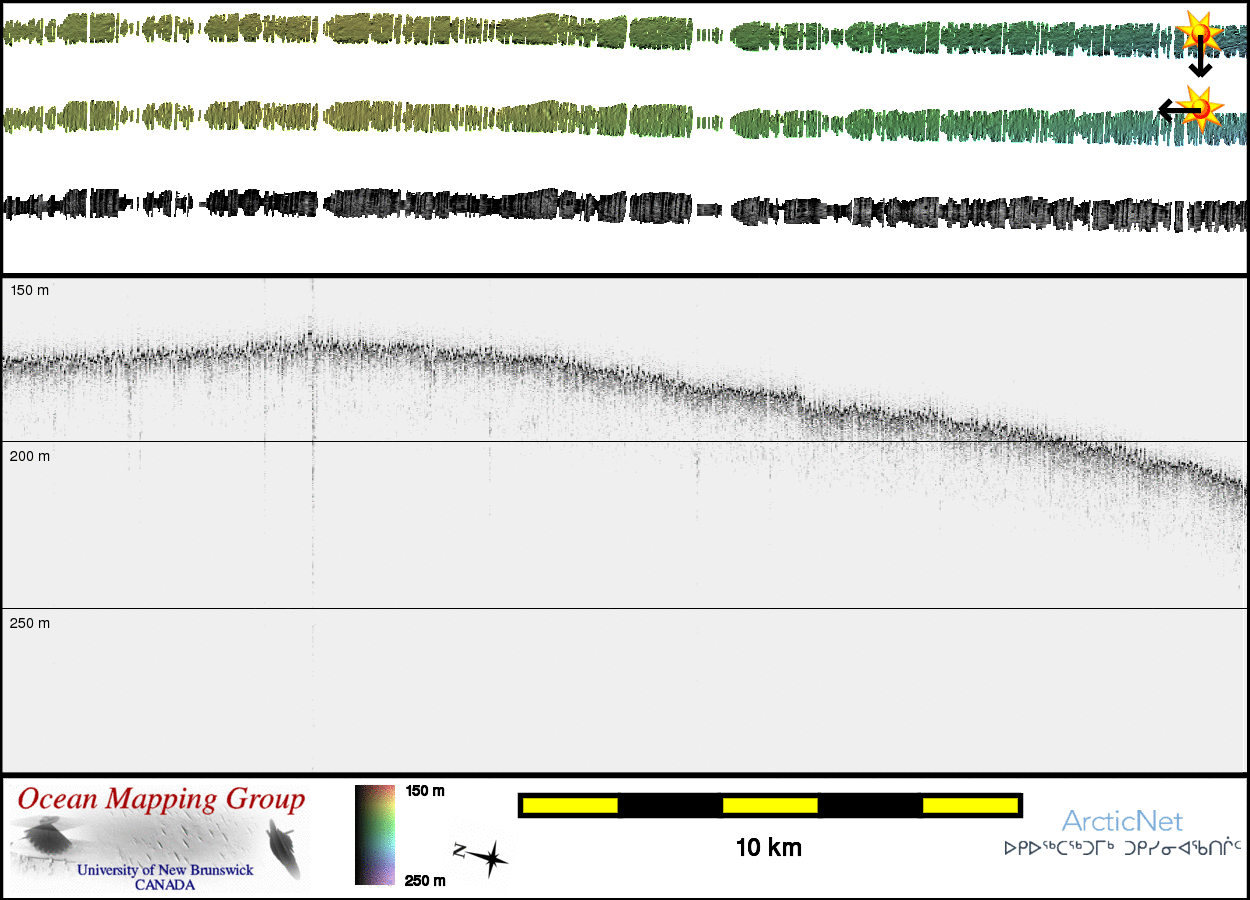Pick the depth color gradient legend

click(x=375, y=835)
